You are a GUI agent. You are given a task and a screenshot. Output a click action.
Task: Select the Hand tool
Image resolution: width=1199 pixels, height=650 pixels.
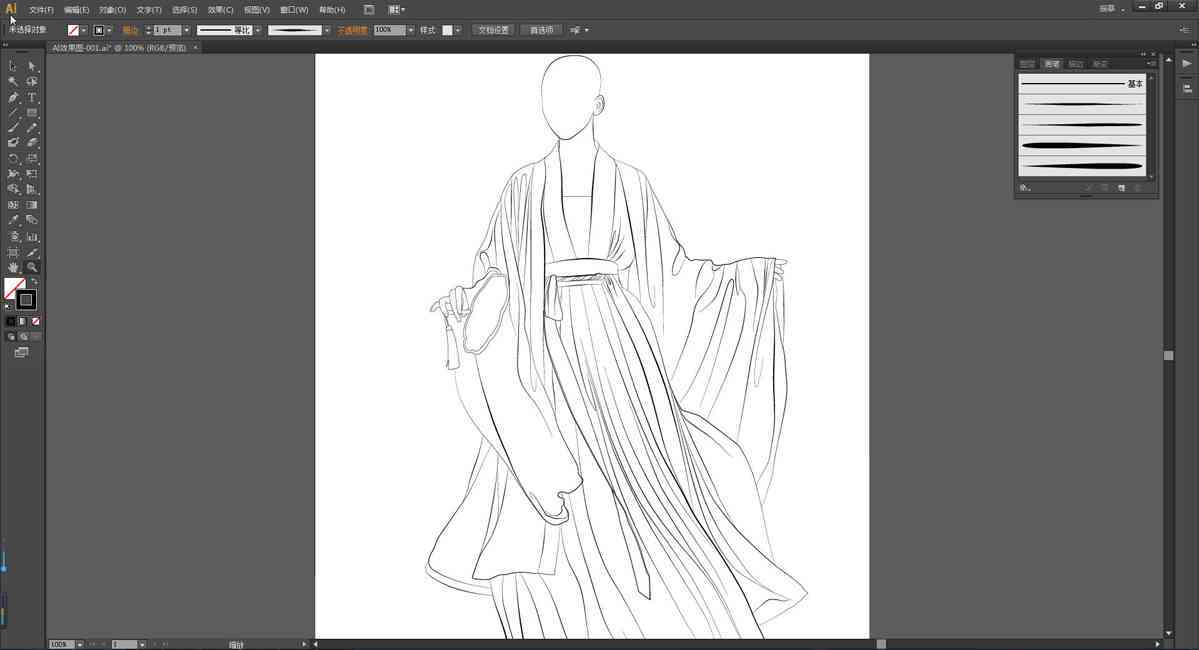[x=13, y=268]
